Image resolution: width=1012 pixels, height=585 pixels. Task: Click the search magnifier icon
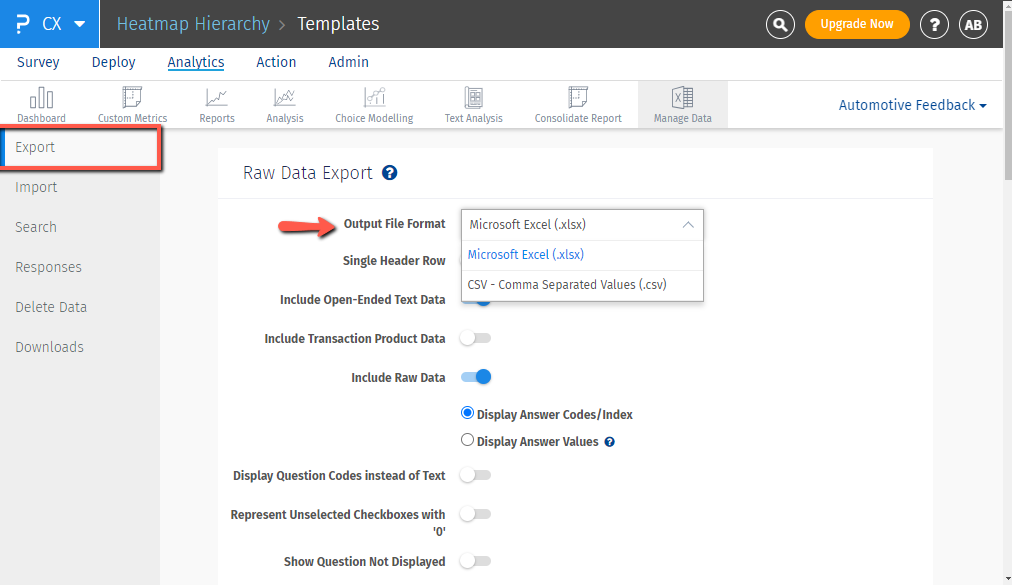[780, 24]
